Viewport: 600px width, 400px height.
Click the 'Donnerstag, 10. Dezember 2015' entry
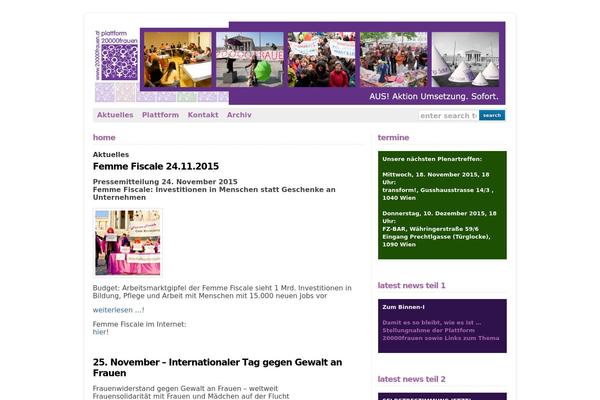pos(439,217)
